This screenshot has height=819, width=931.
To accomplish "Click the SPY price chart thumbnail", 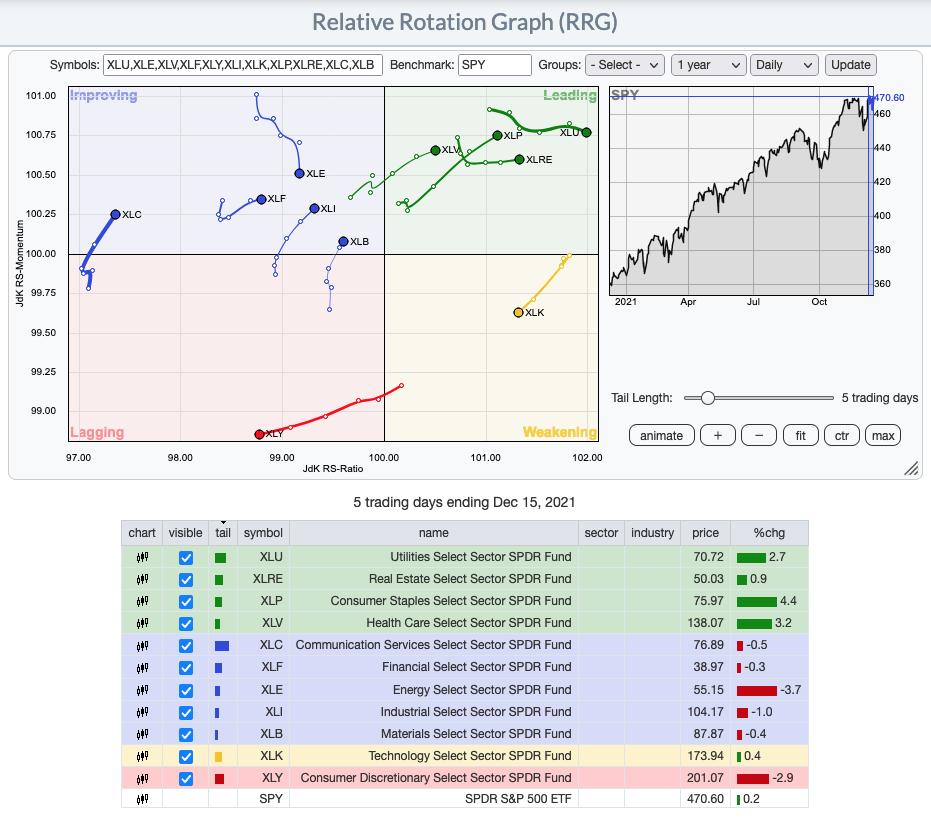I will tap(742, 191).
